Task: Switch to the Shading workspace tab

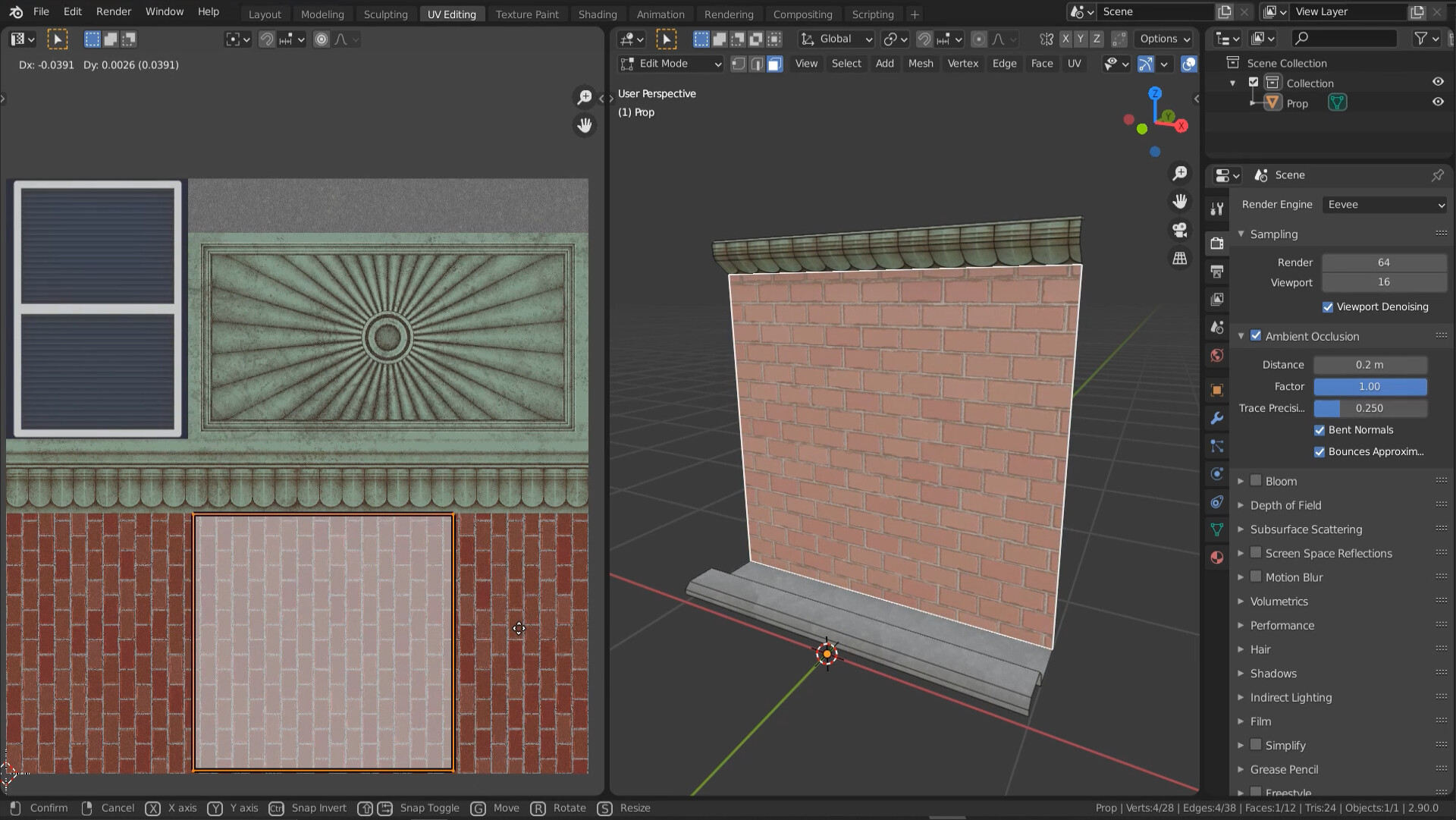Action: click(x=598, y=14)
